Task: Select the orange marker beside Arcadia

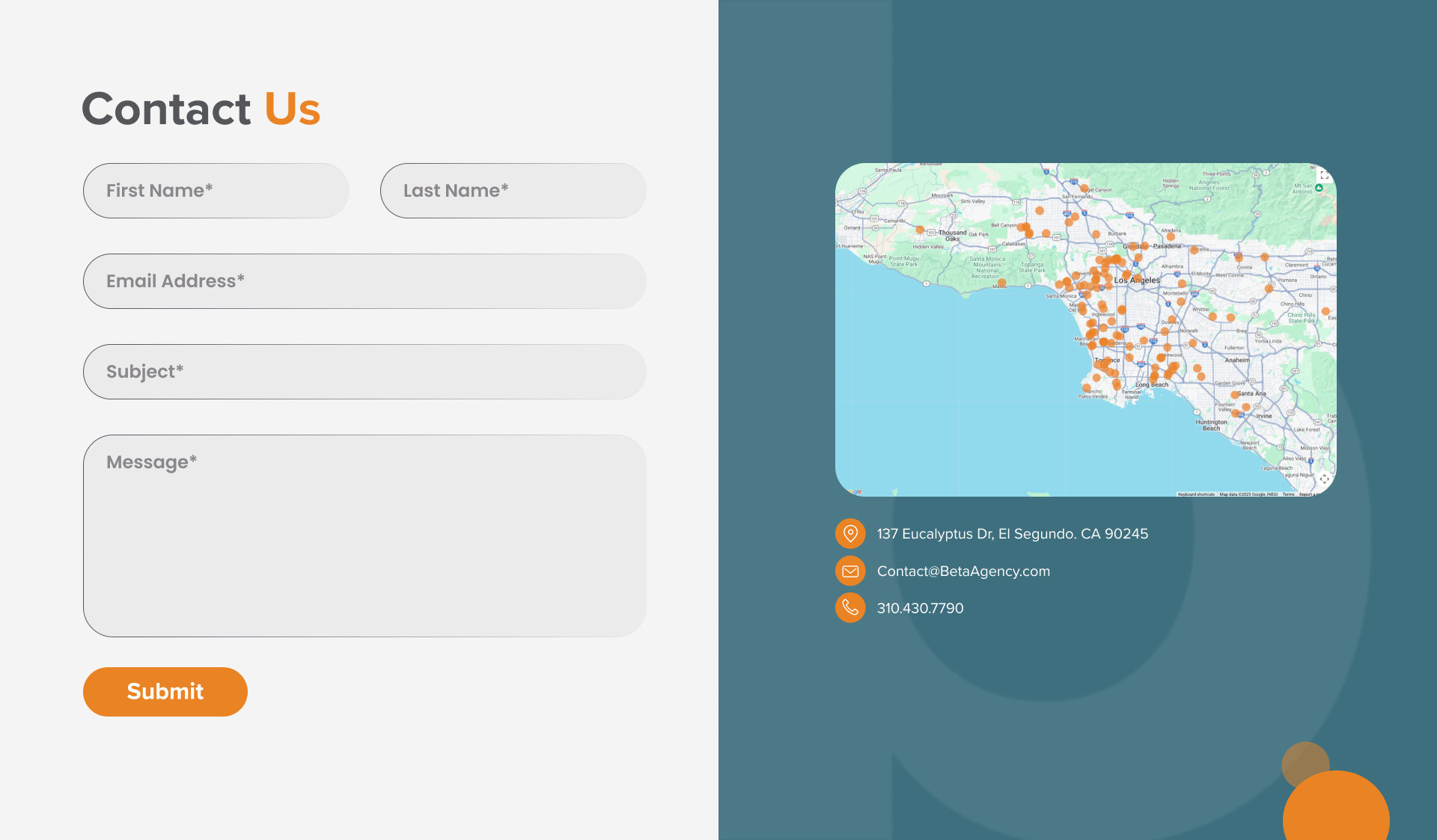Action: point(1195,250)
